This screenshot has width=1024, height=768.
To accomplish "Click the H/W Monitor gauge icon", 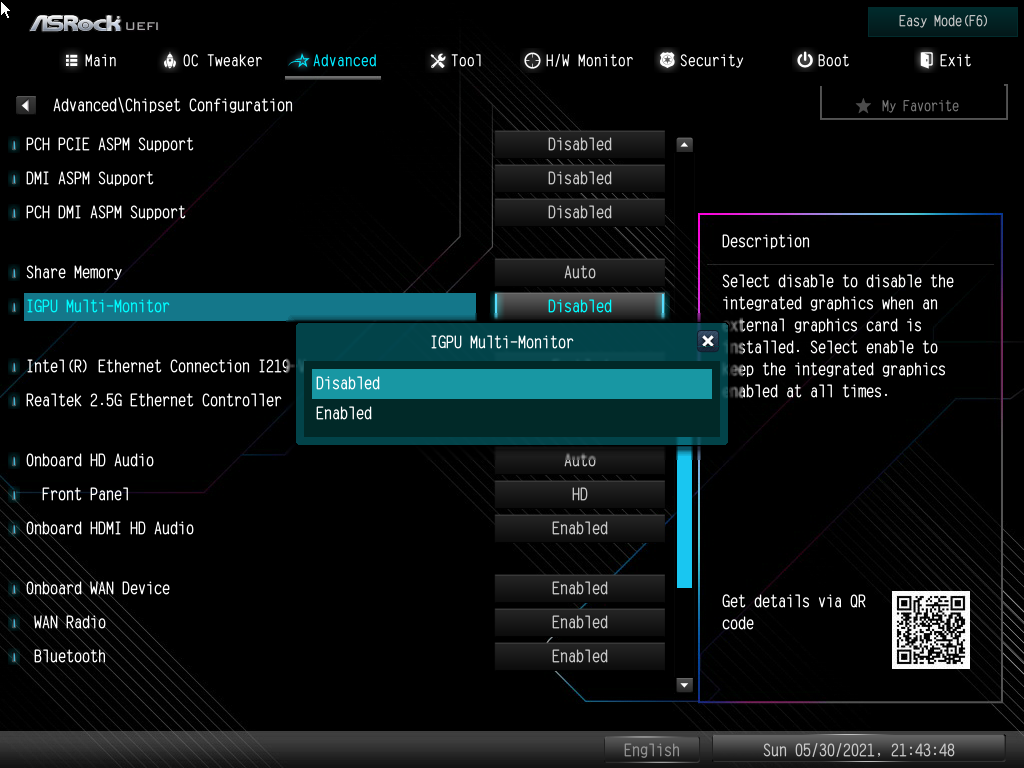I will pos(532,61).
